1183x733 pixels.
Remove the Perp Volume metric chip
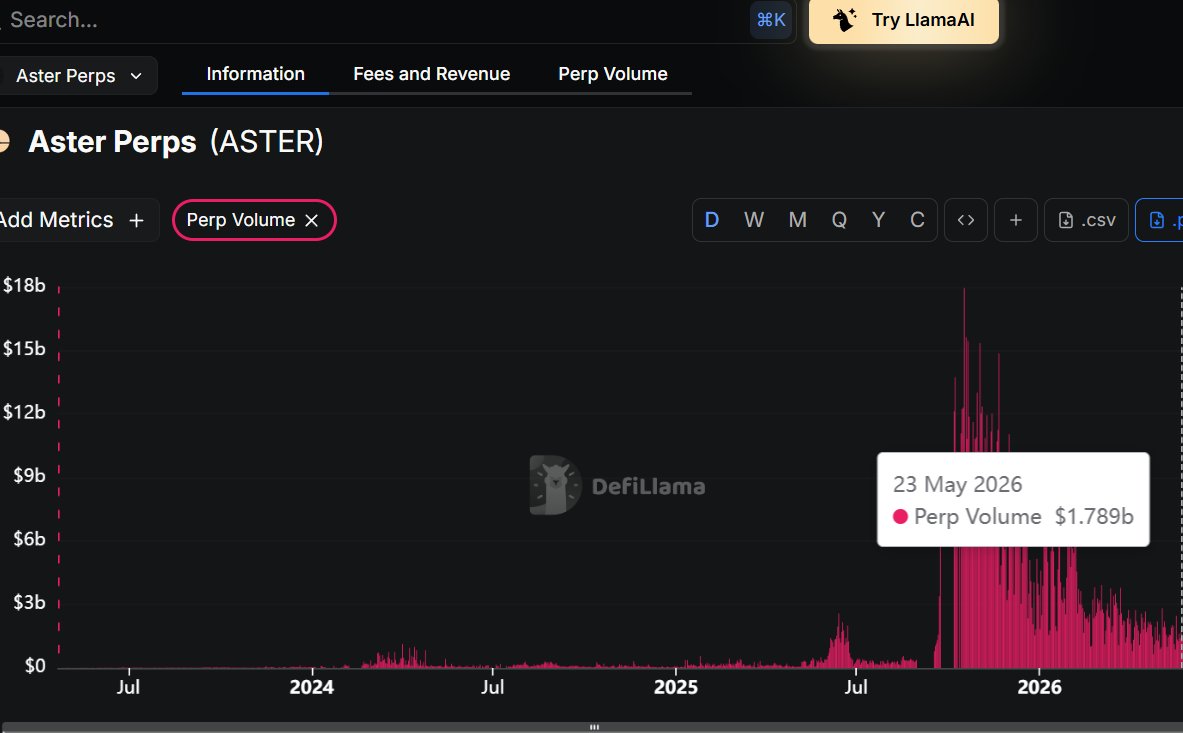coord(312,220)
